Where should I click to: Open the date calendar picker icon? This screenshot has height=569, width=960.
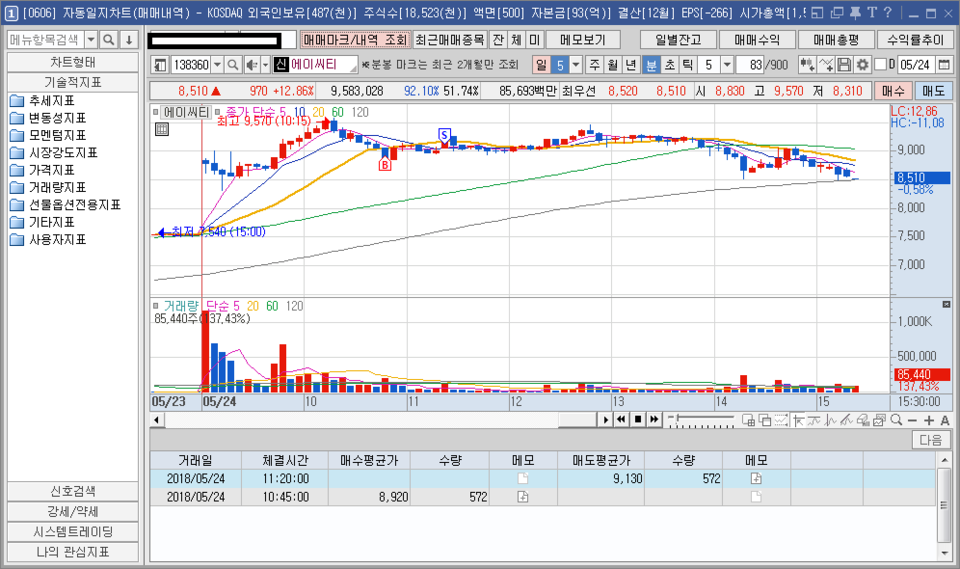coord(944,64)
